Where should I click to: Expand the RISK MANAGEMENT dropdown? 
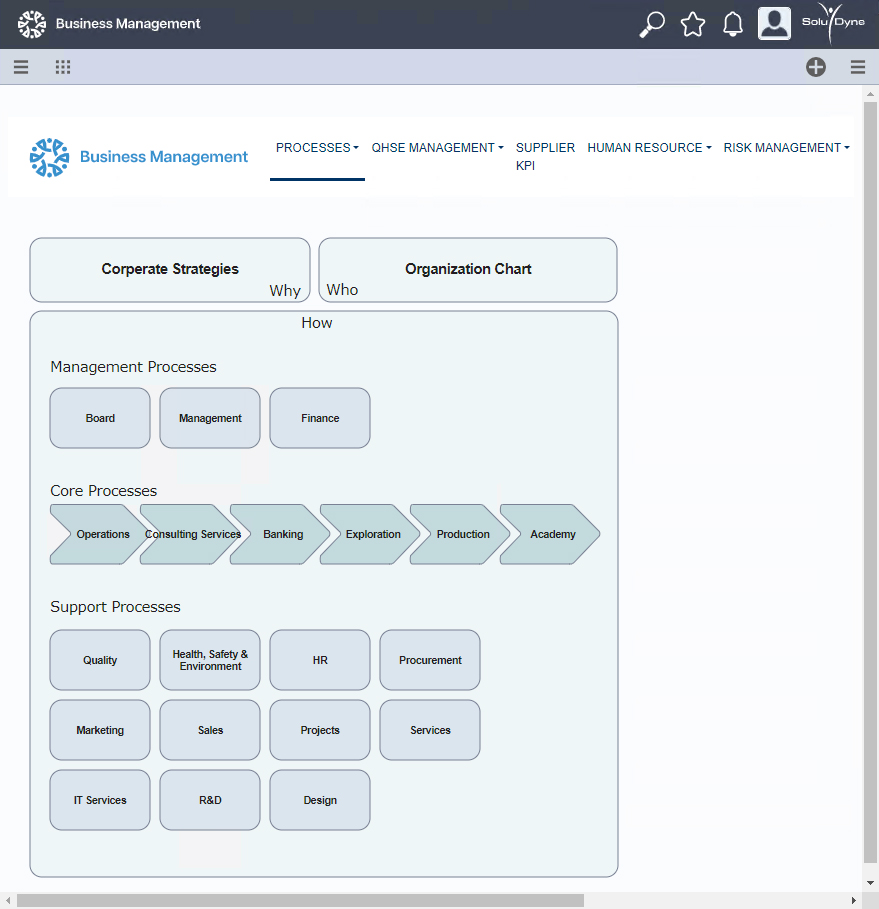pos(786,147)
